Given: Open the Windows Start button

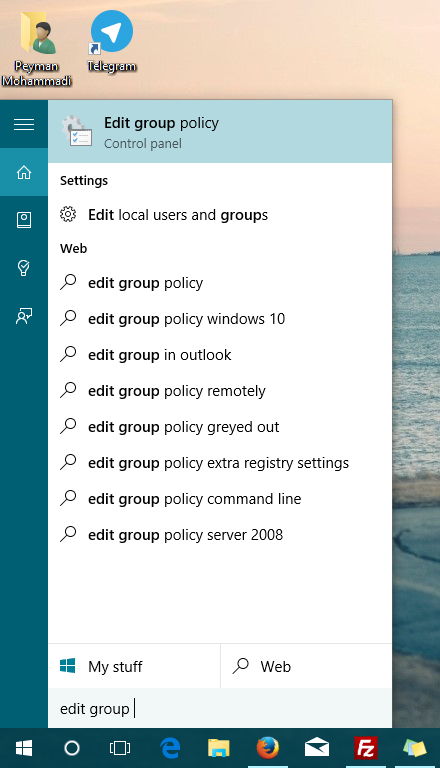Looking at the screenshot, I should [24, 748].
